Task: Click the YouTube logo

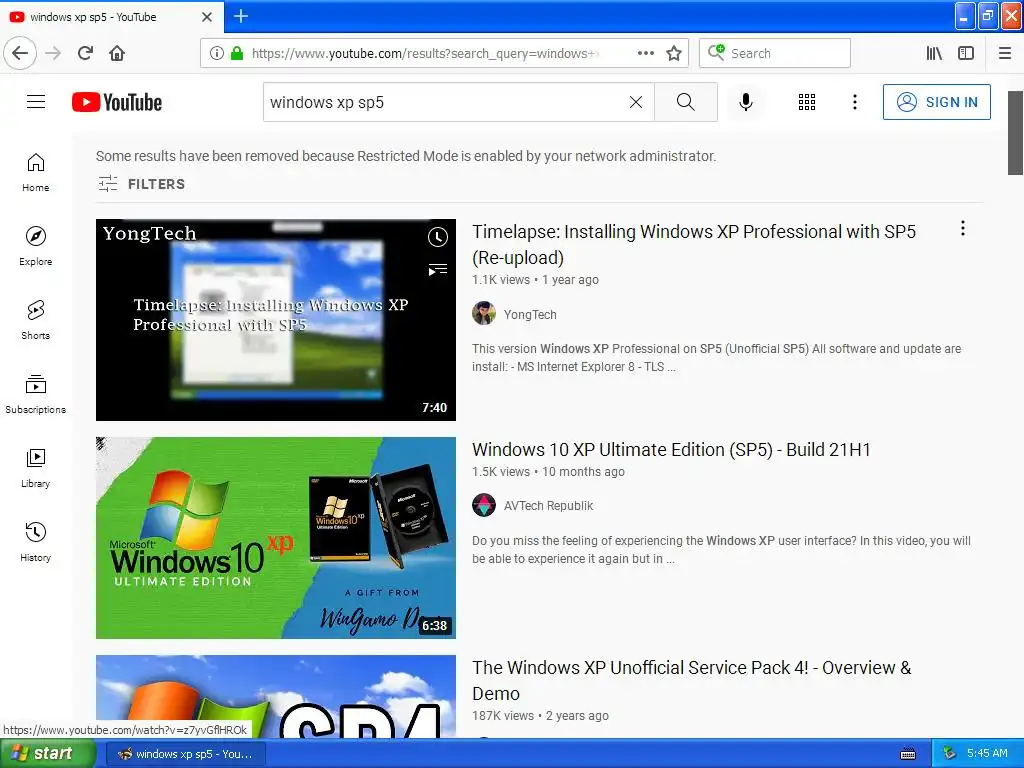Action: (117, 102)
